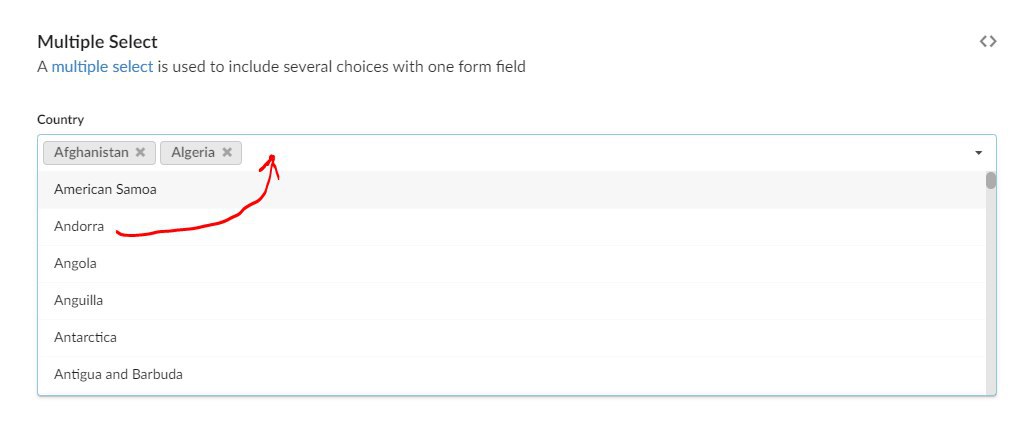Select American Samoa from the list

(511, 190)
